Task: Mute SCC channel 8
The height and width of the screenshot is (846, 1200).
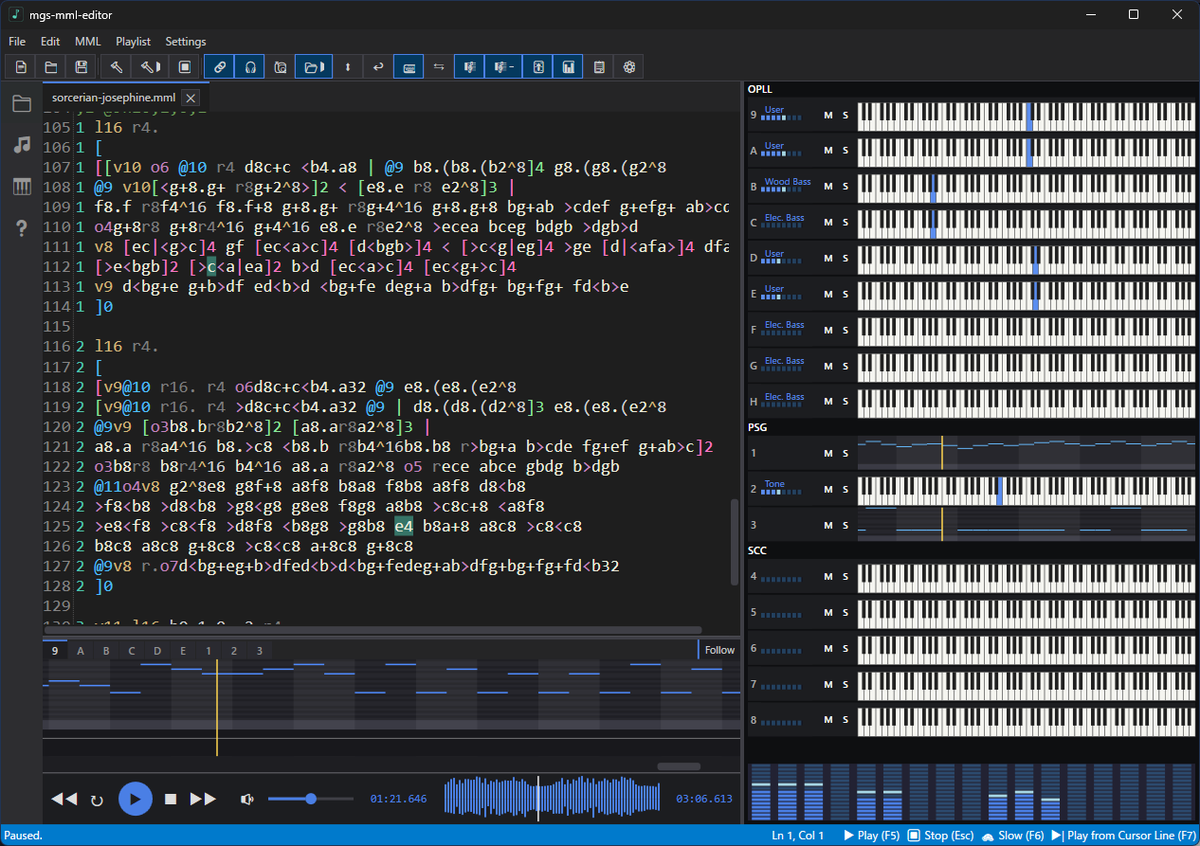Action: [x=828, y=720]
